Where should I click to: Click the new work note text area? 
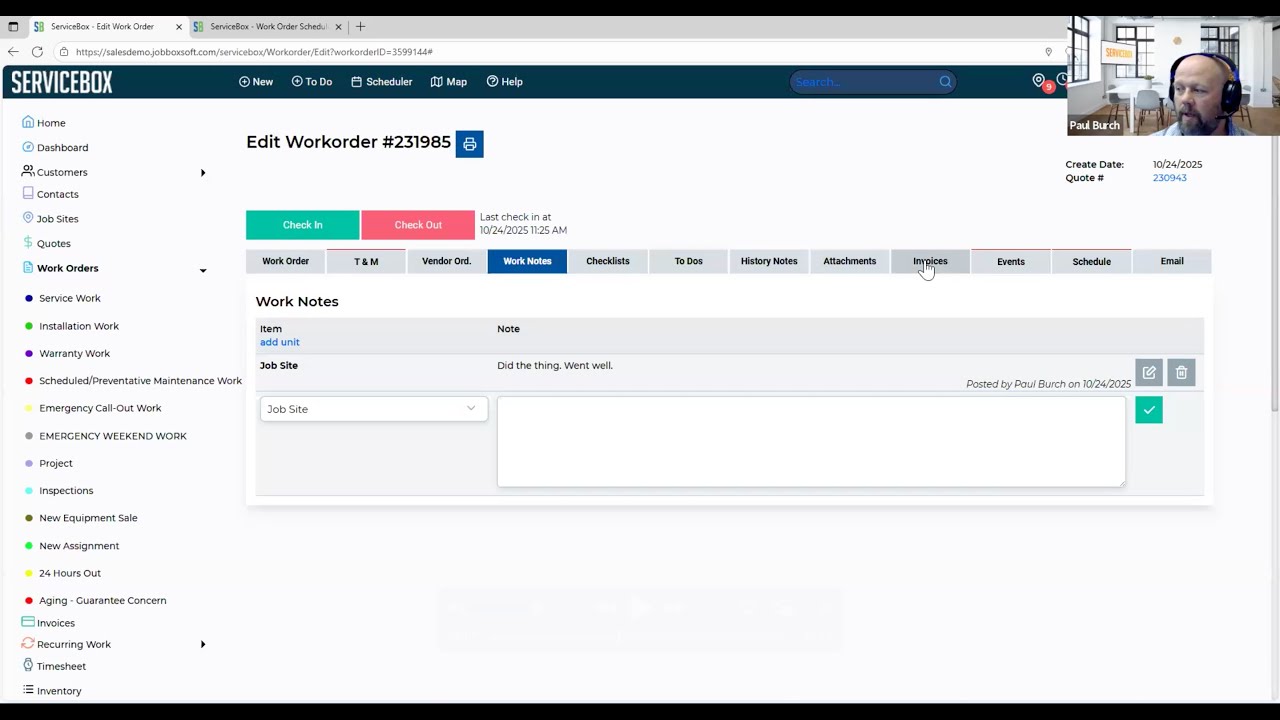click(811, 442)
